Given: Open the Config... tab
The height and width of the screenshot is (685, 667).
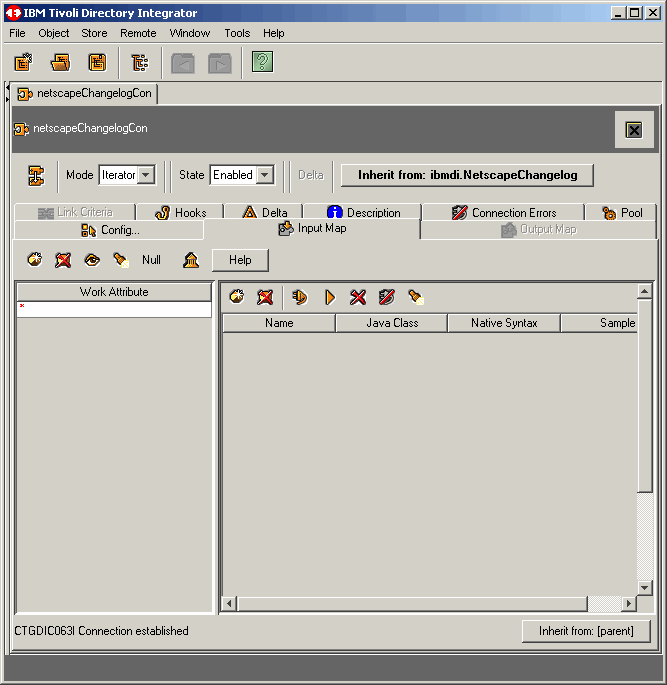Looking at the screenshot, I should point(110,230).
